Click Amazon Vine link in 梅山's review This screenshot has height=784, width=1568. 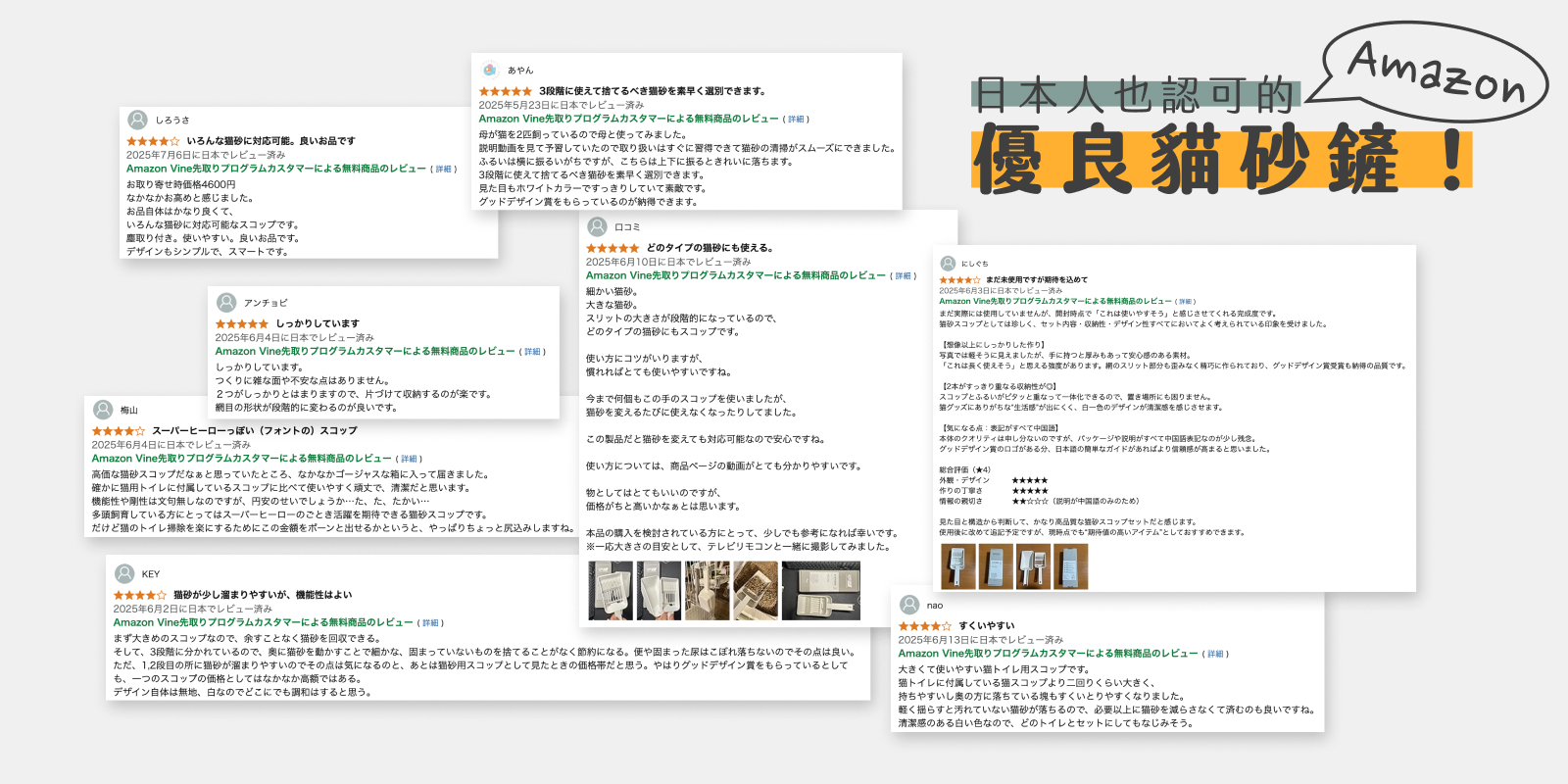(241, 458)
